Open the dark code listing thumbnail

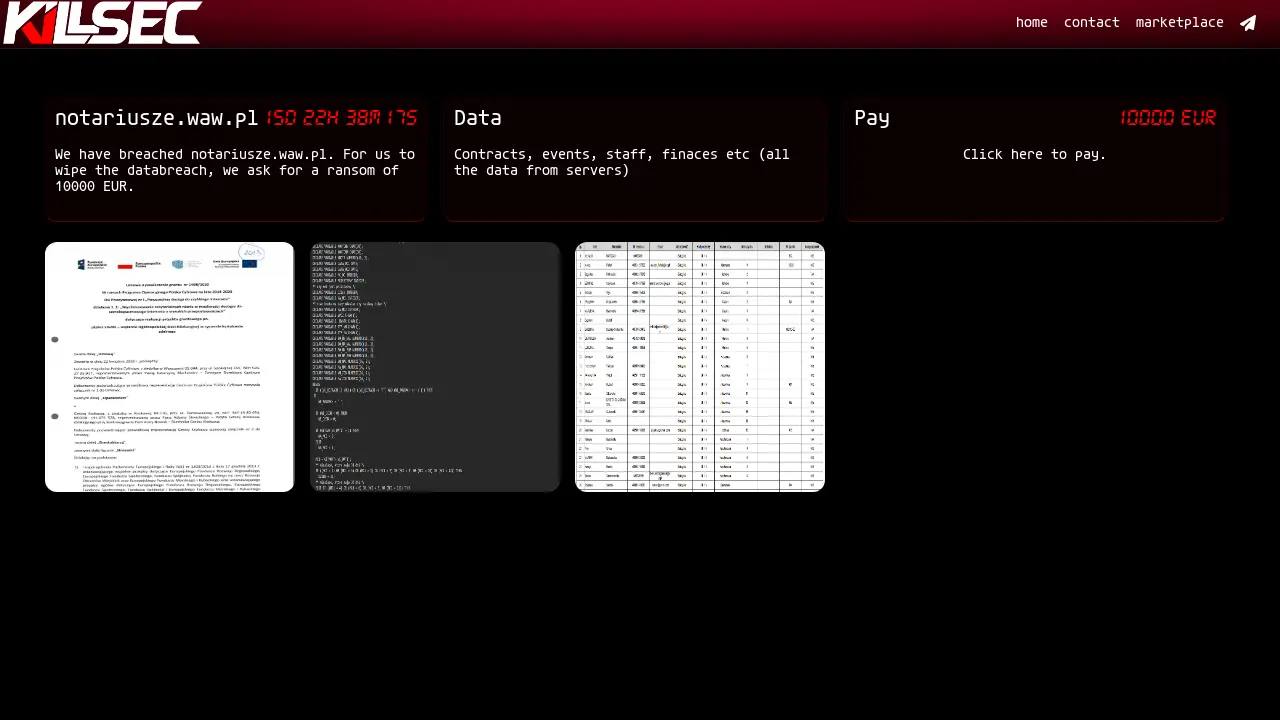[x=434, y=367]
